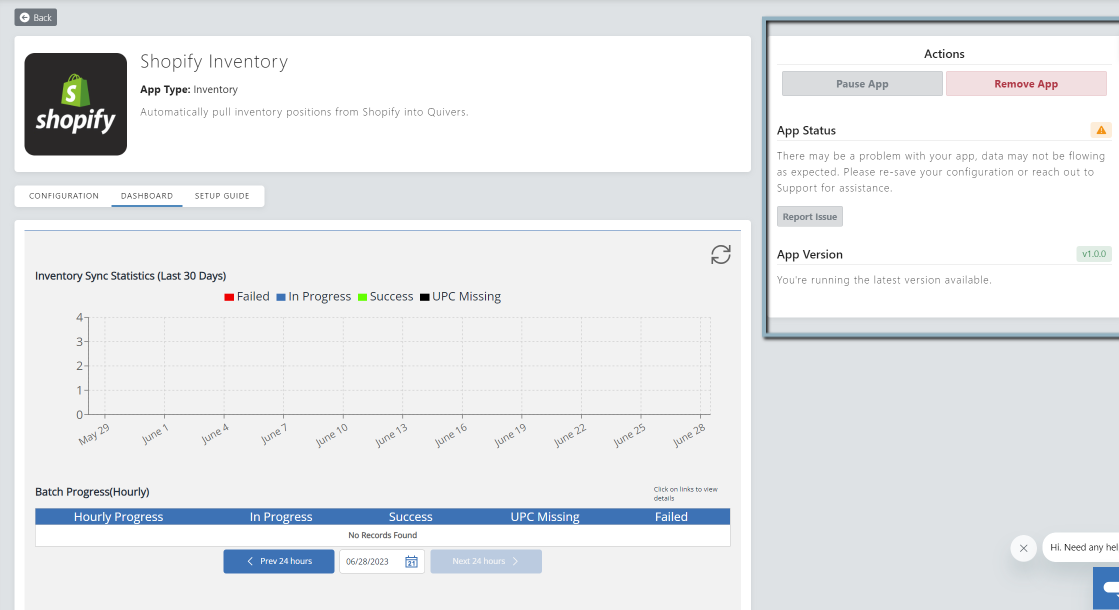Click the Pause App button
The height and width of the screenshot is (610, 1119).
[x=862, y=83]
